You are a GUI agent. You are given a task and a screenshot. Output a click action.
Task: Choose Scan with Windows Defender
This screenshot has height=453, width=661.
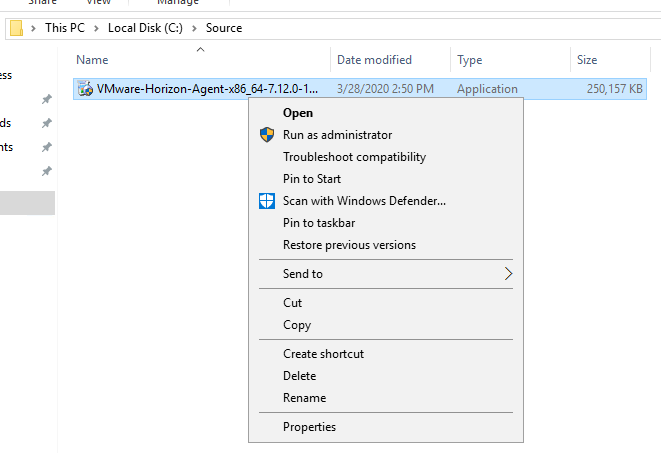[364, 201]
